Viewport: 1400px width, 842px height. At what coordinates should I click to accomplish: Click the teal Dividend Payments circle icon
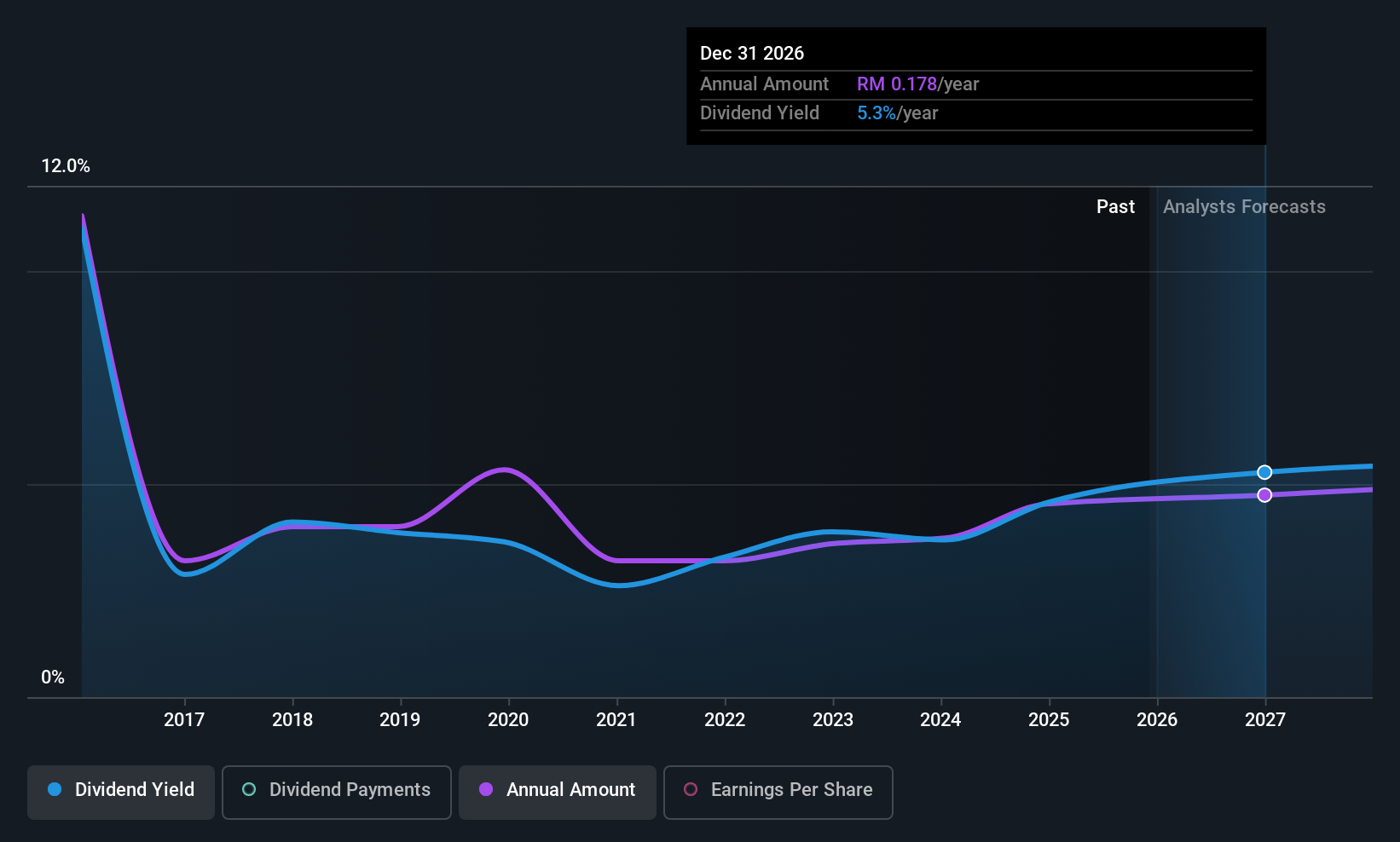249,790
